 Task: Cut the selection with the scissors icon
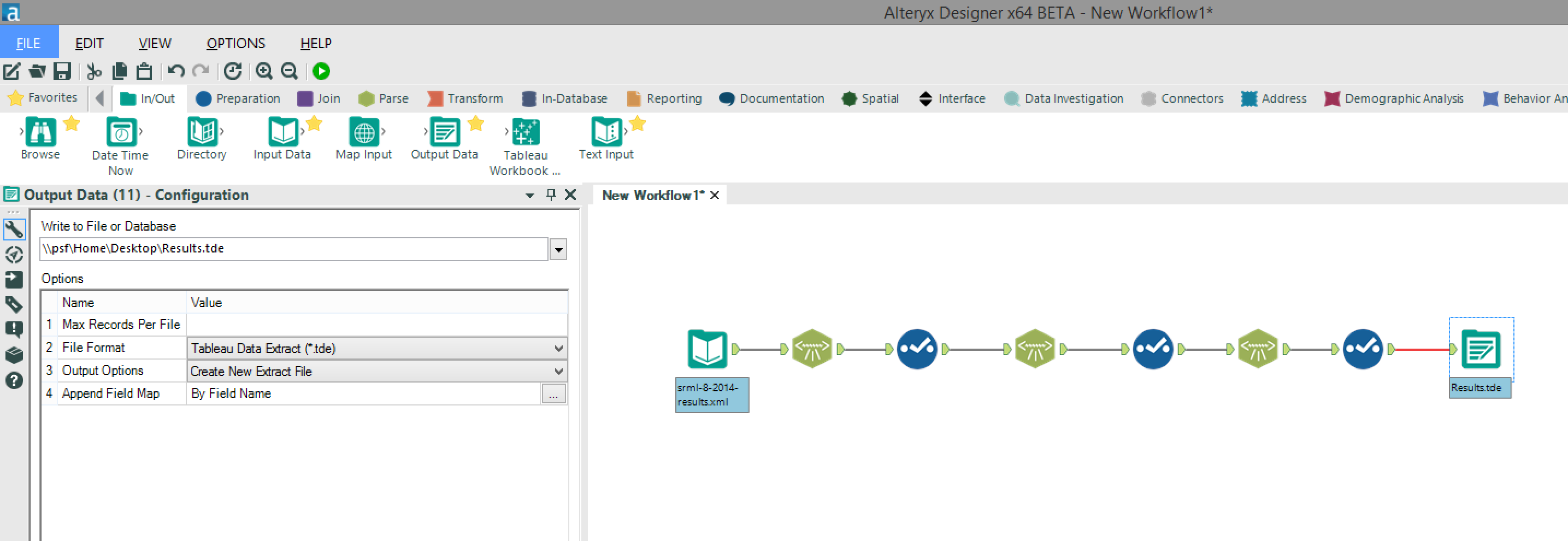94,71
